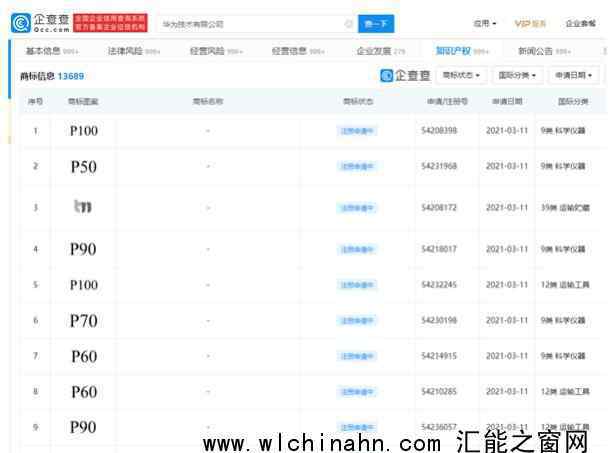Click the 12类 运输工具 cell in row 5
The height and width of the screenshot is (453, 614).
click(565, 285)
